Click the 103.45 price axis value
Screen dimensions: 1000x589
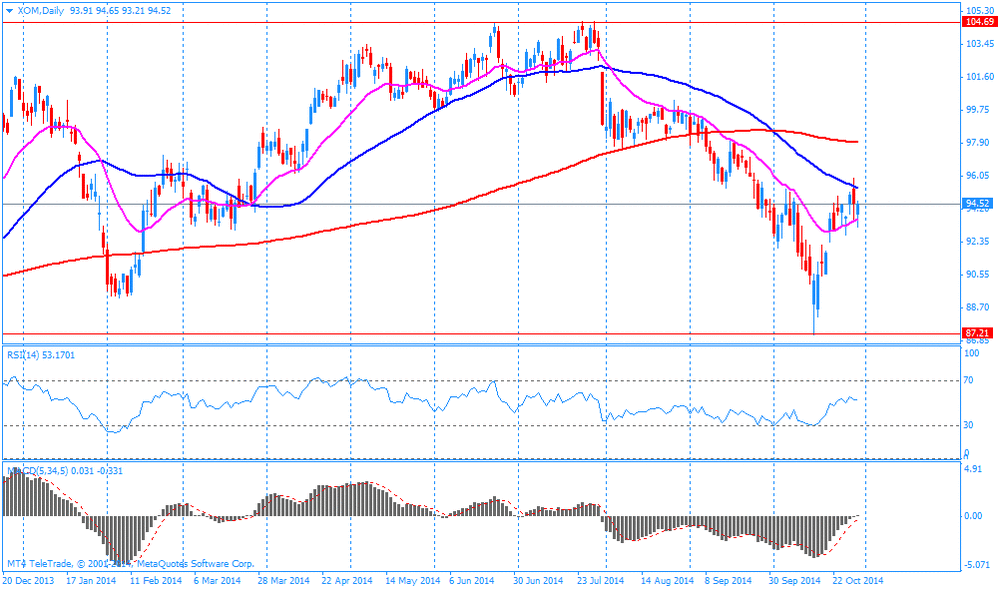980,44
